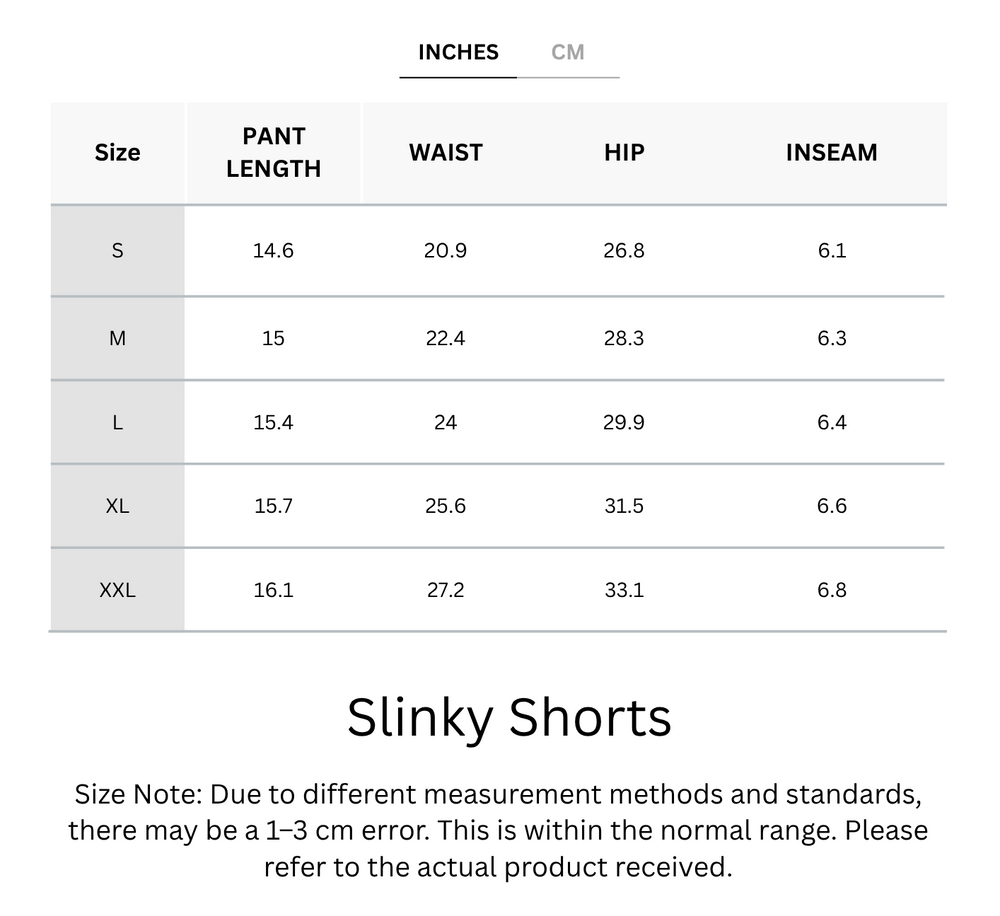Select the S size row label
This screenshot has width=1000, height=916.
[117, 251]
